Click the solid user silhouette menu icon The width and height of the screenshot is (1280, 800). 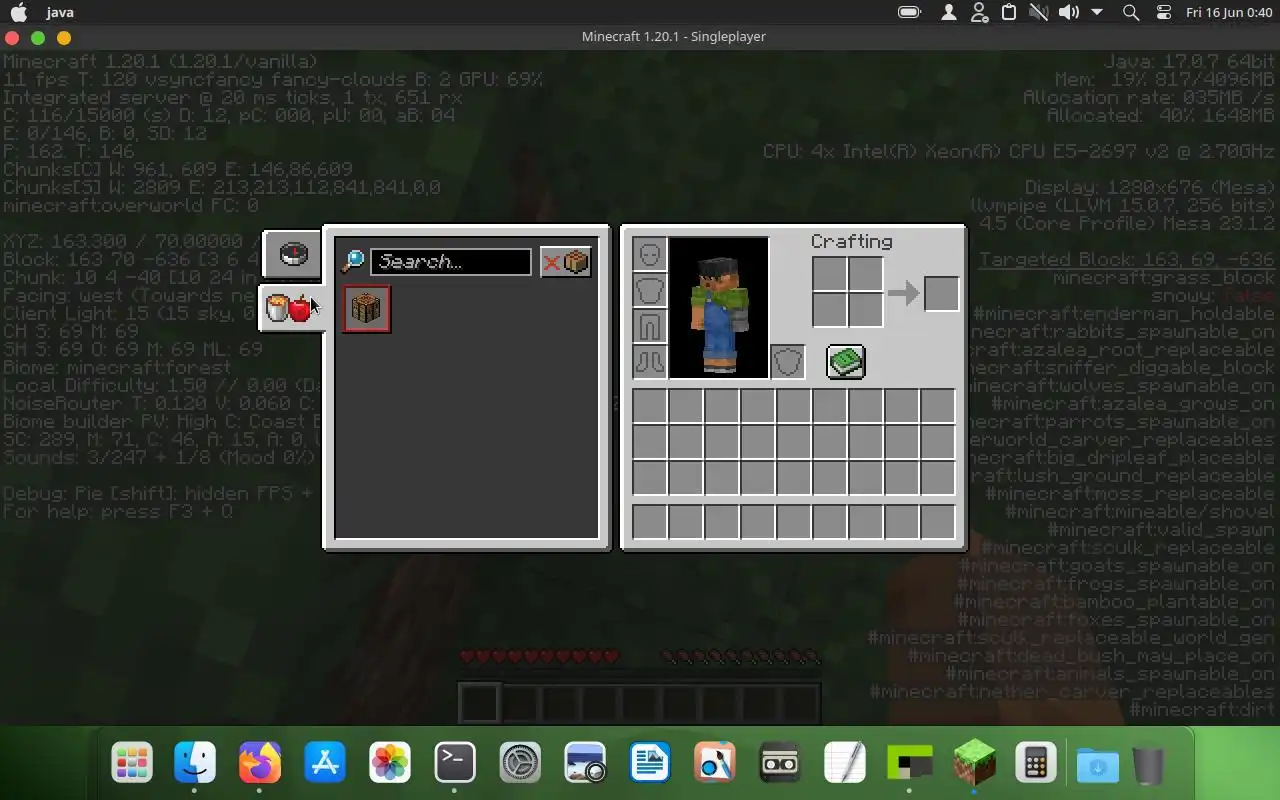[x=948, y=12]
